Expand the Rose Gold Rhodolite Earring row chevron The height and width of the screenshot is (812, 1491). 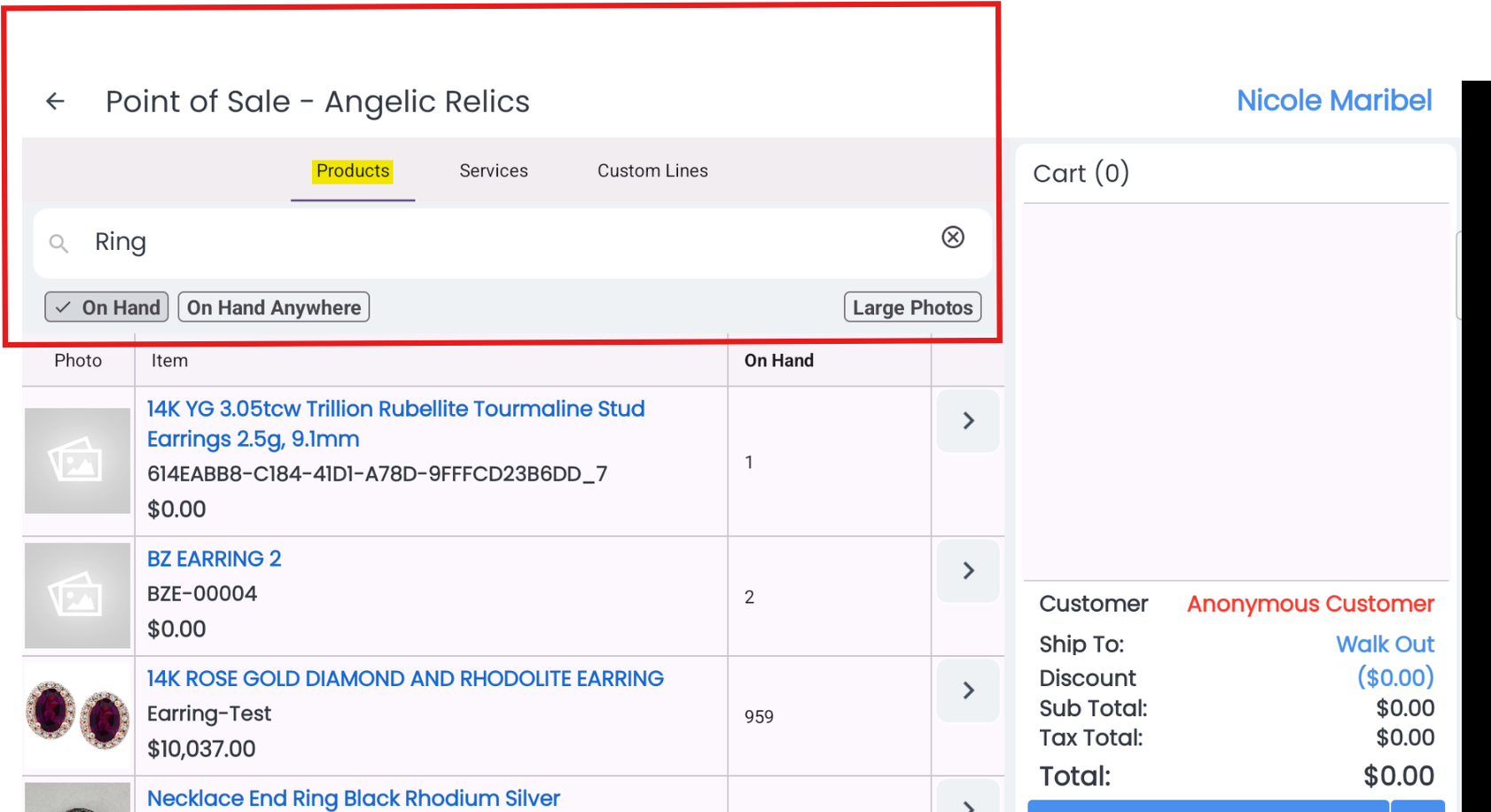pyautogui.click(x=968, y=691)
